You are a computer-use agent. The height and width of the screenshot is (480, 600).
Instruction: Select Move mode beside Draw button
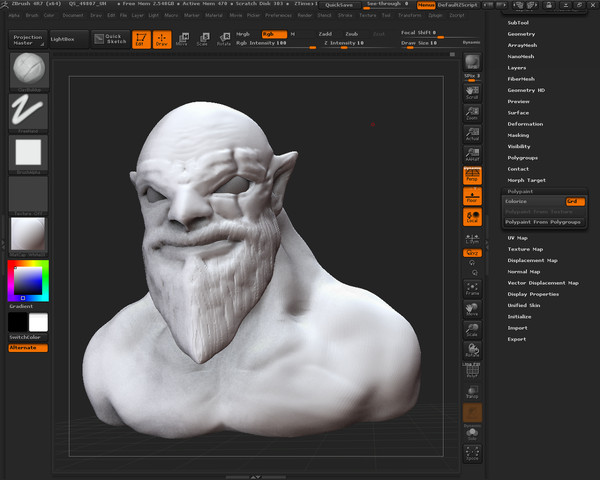click(x=182, y=39)
